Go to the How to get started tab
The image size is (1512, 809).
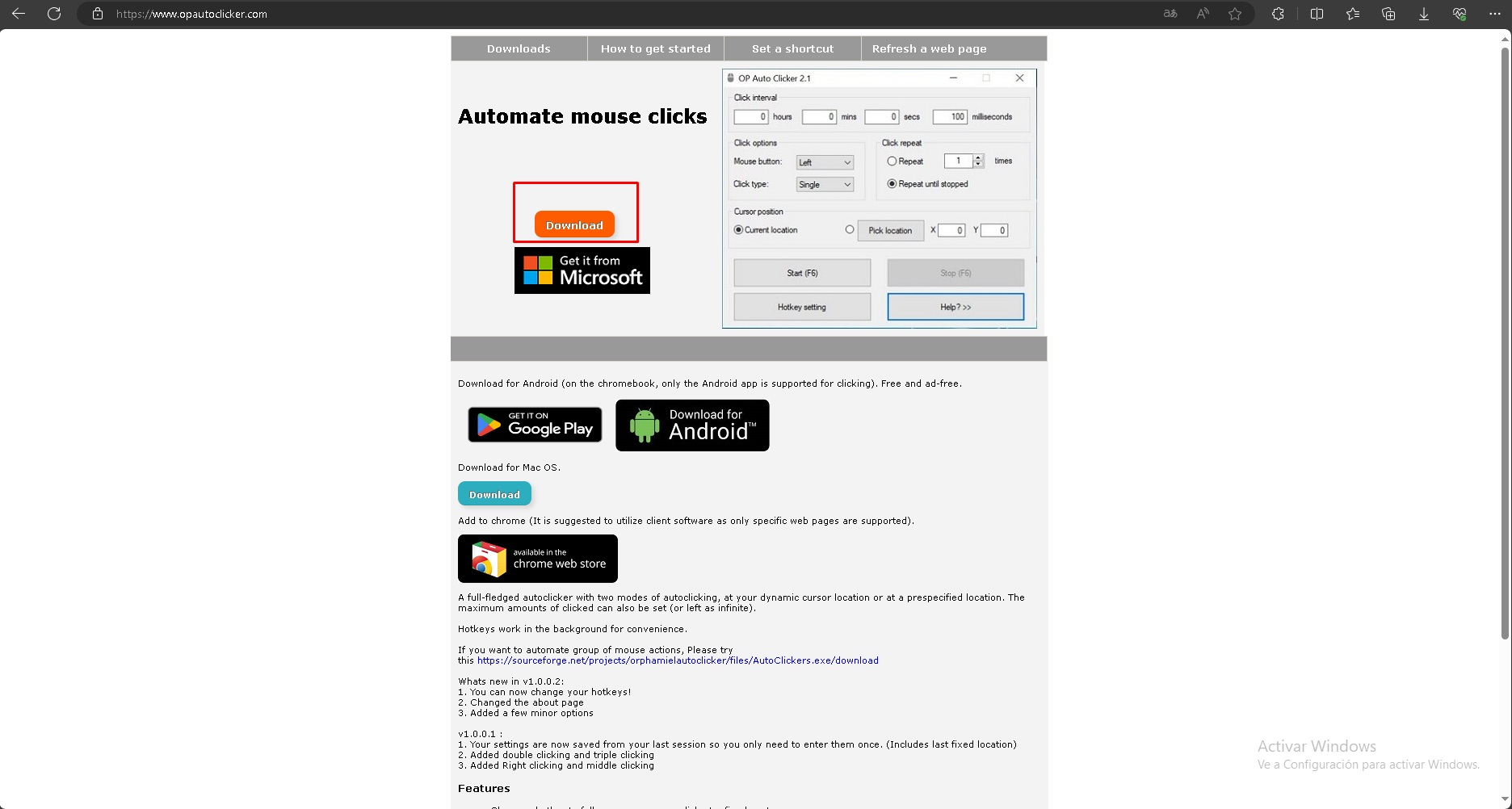(656, 48)
